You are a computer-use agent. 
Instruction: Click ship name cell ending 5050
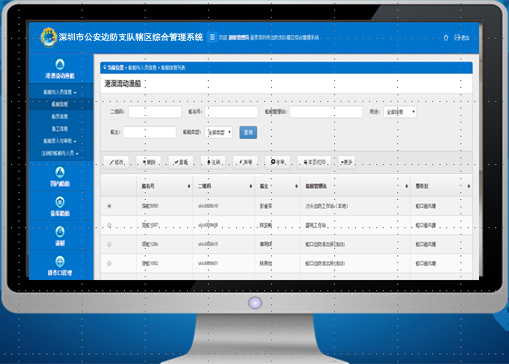pos(150,206)
